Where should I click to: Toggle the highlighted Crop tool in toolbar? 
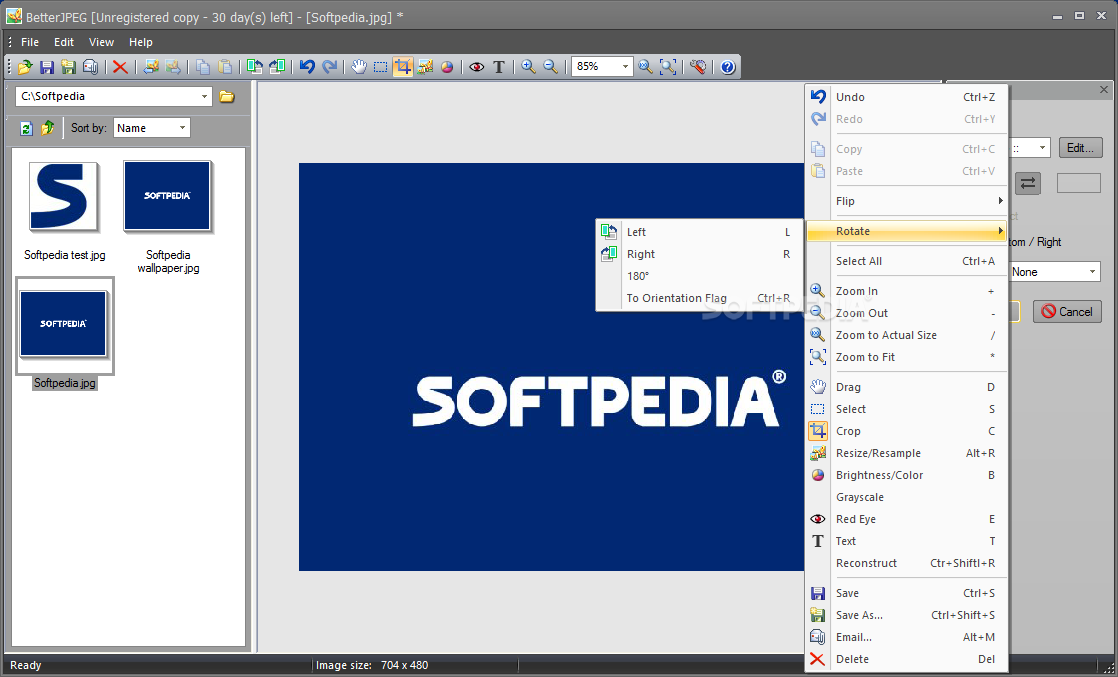click(x=403, y=67)
